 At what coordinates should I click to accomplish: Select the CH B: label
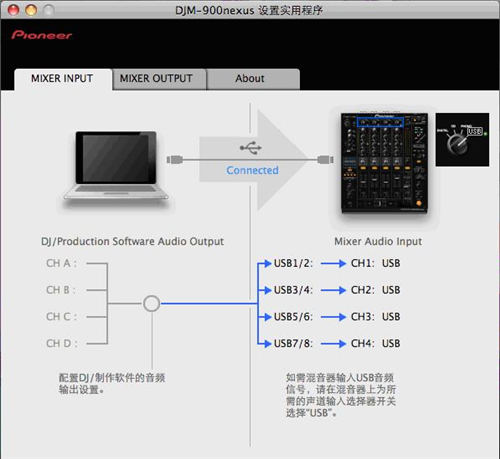(61, 290)
